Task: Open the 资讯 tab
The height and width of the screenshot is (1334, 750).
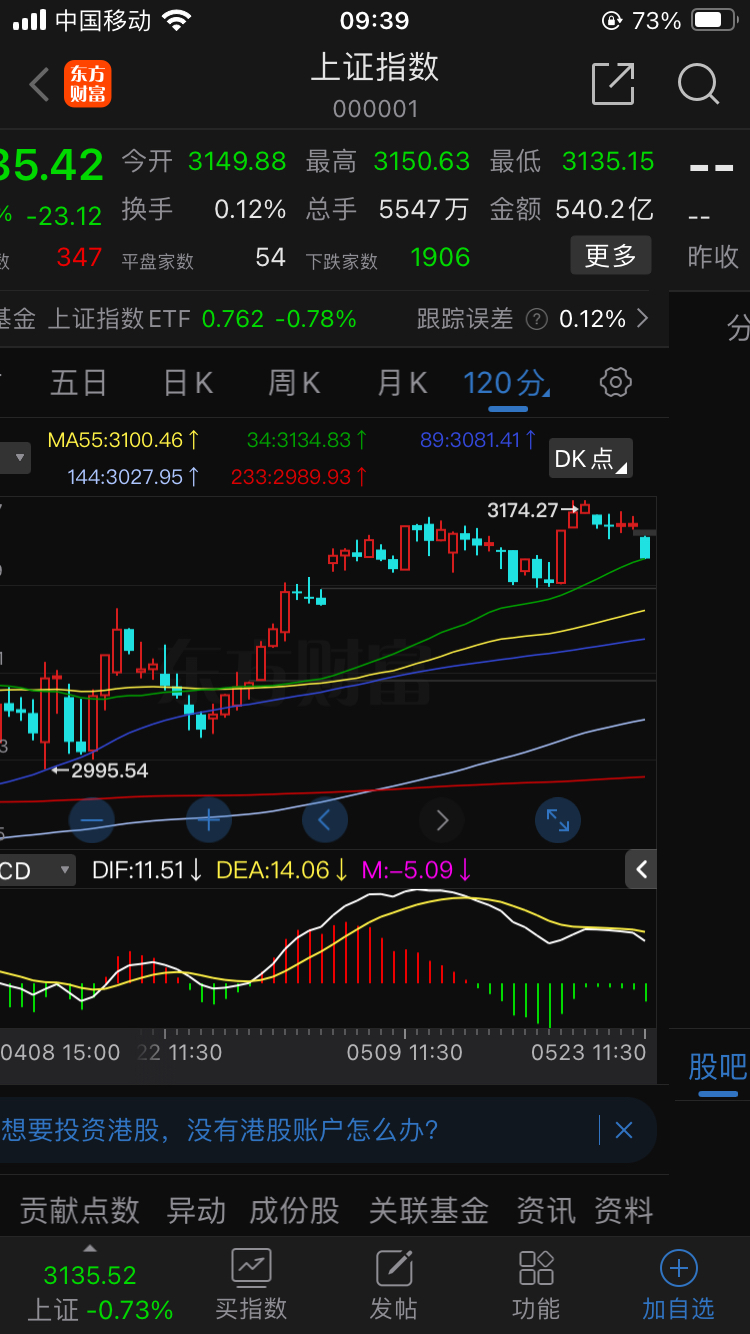Action: pyautogui.click(x=546, y=1211)
